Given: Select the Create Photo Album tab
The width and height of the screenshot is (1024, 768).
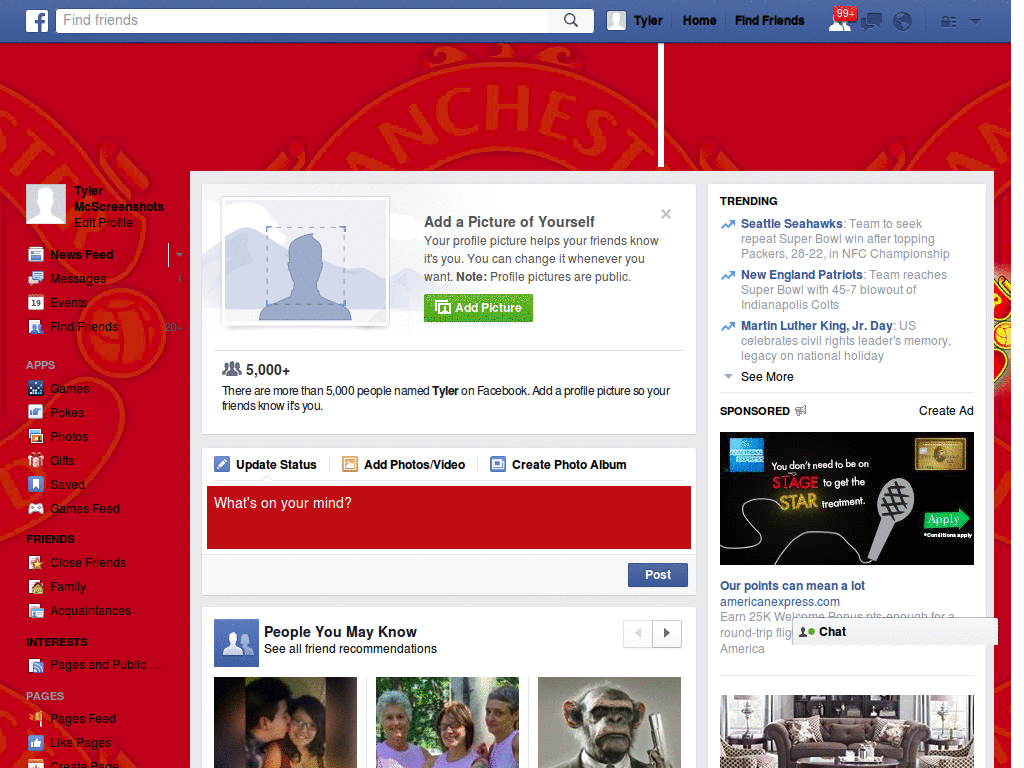Looking at the screenshot, I should point(558,464).
